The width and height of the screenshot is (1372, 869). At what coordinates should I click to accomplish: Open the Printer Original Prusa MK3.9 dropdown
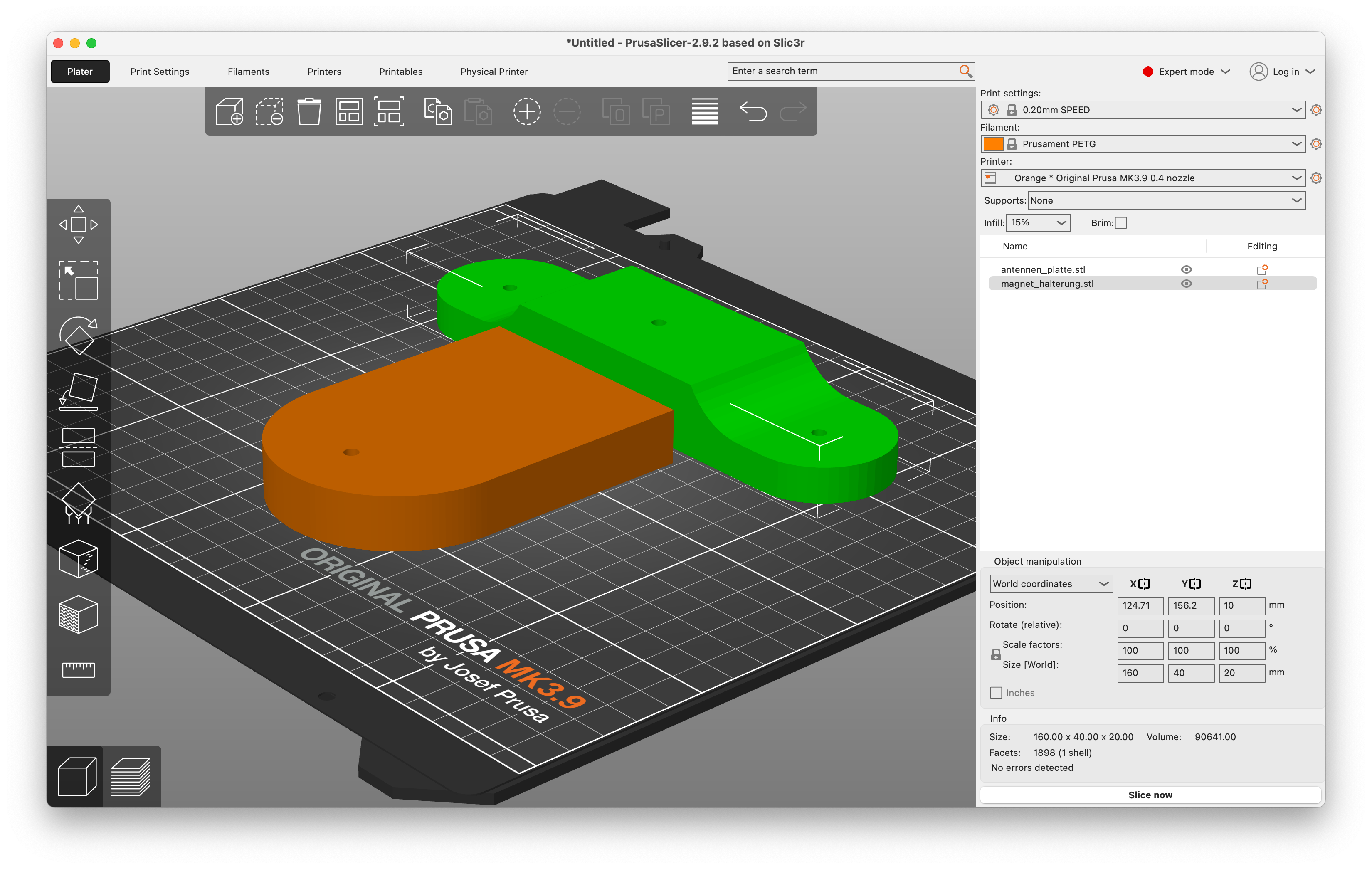point(1143,178)
